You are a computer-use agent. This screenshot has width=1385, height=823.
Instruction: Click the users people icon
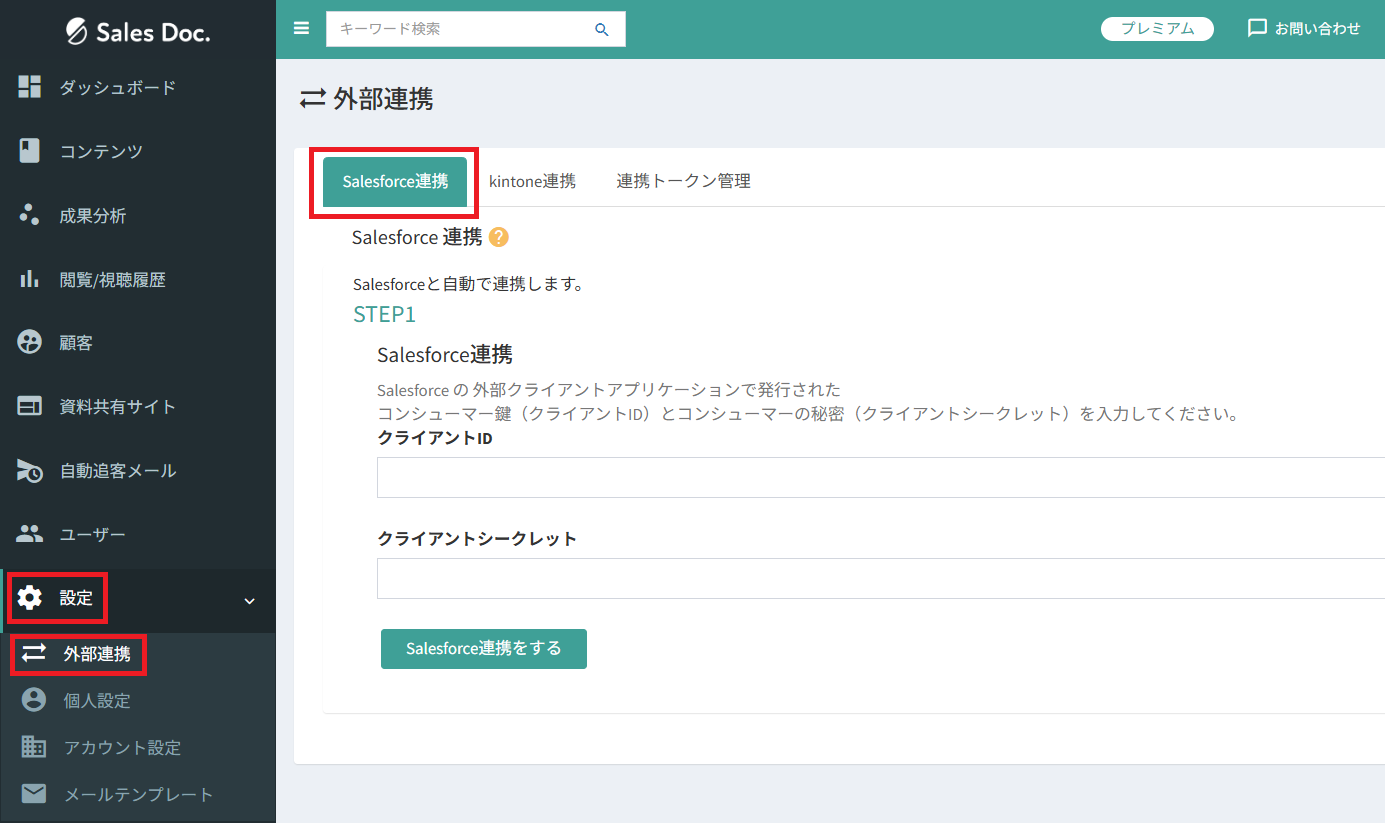30,534
